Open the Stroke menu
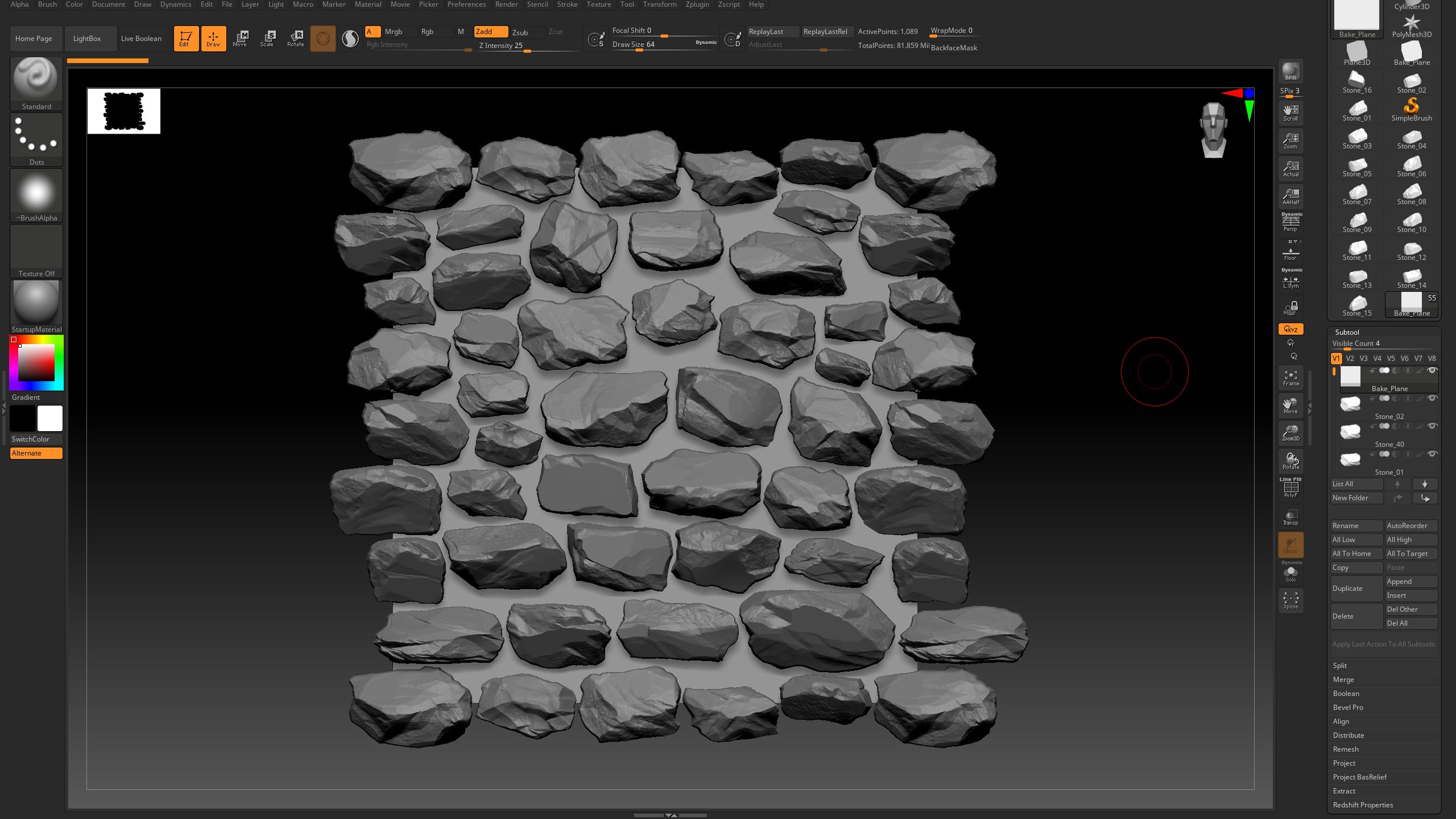The height and width of the screenshot is (819, 1456). point(567,5)
